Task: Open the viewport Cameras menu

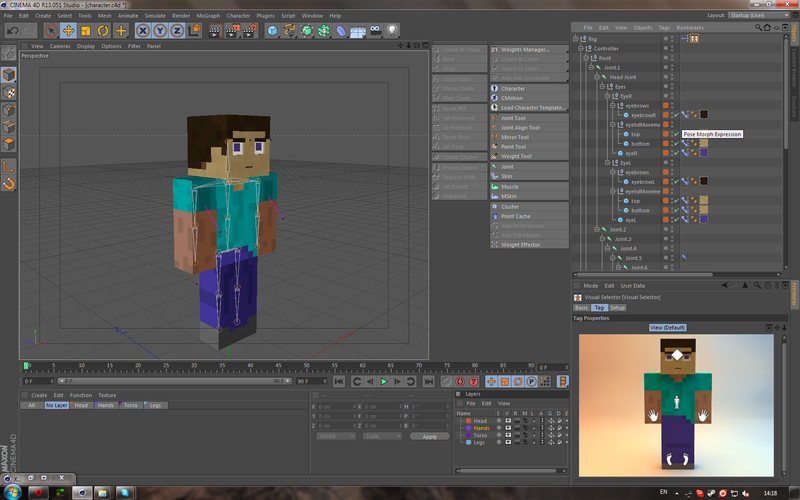Action: [x=60, y=46]
